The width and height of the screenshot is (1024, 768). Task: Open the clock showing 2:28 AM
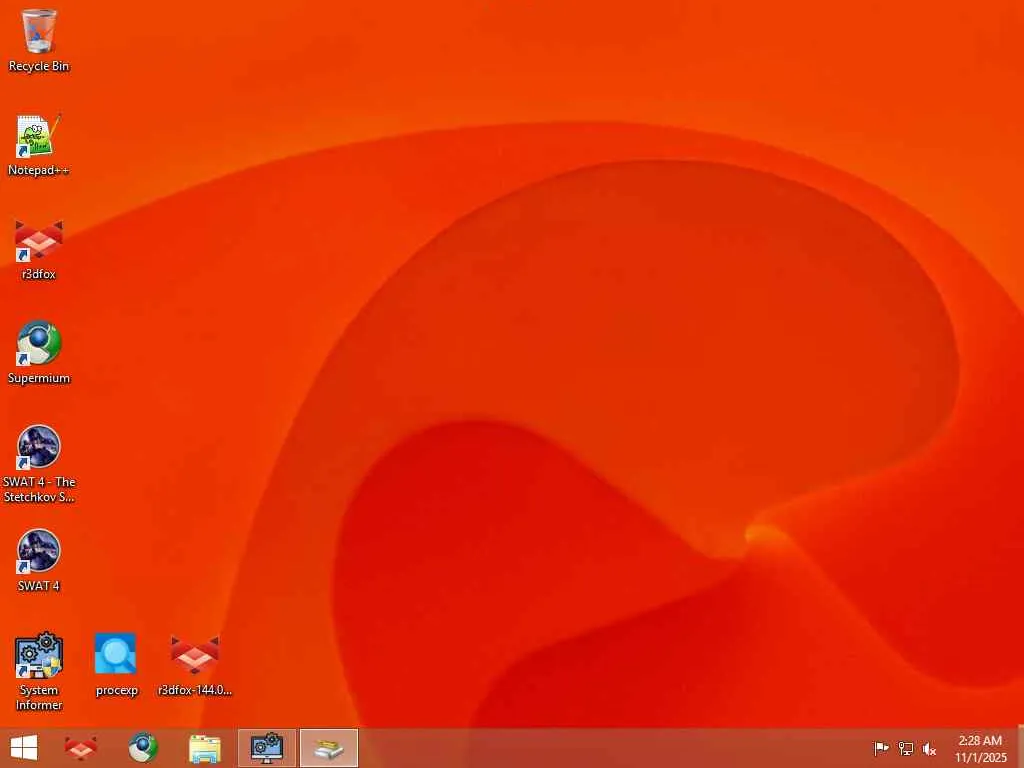click(980, 749)
